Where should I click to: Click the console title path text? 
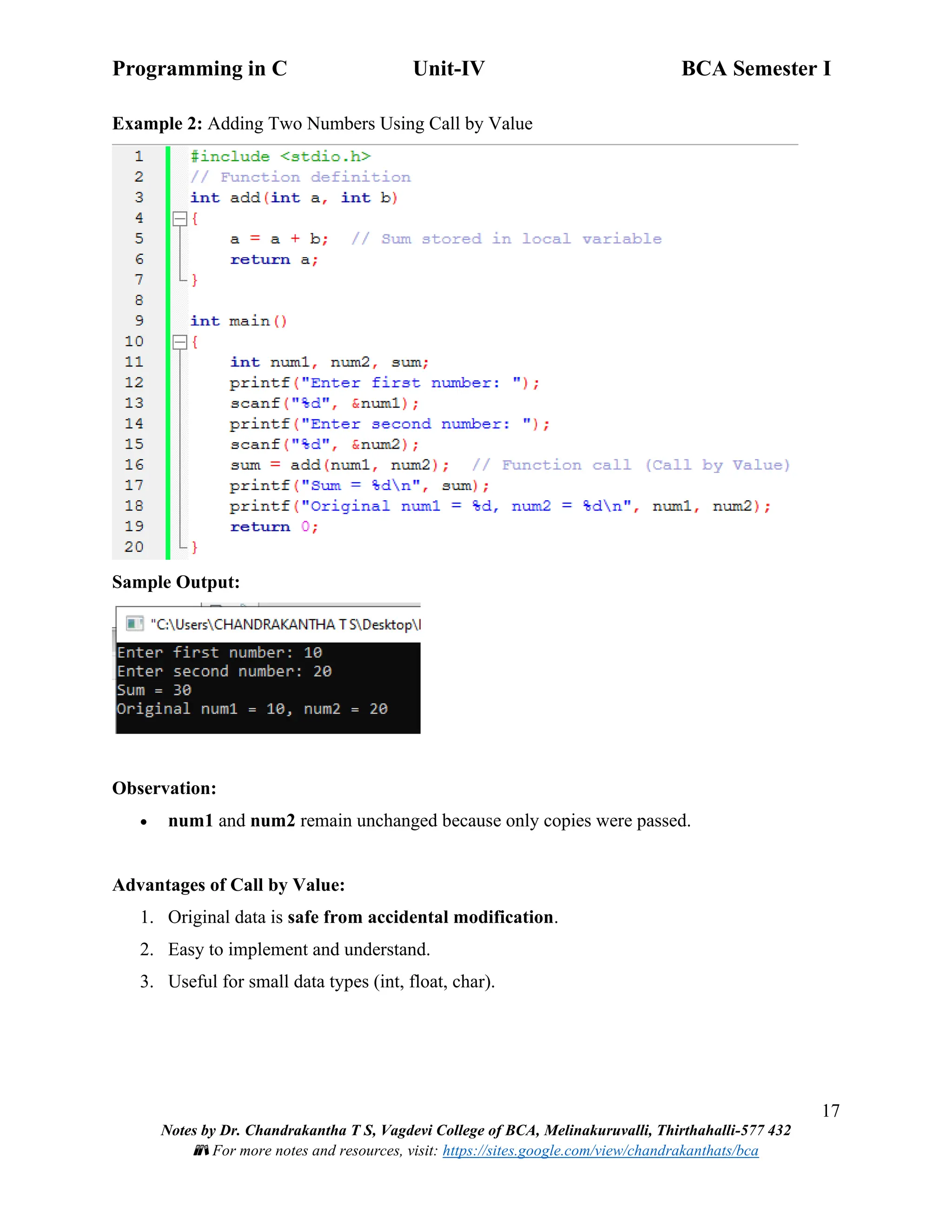coord(285,624)
